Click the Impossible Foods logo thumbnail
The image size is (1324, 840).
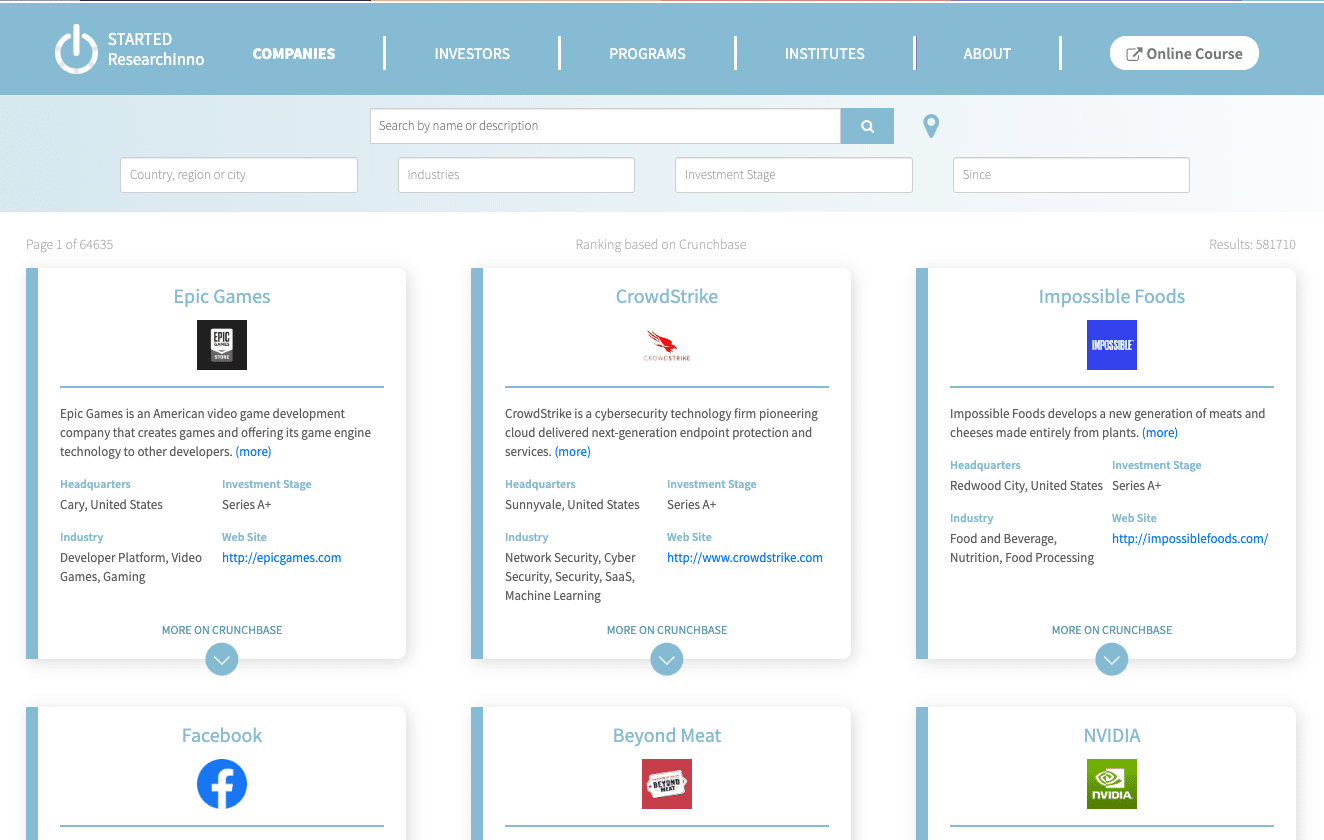(x=1112, y=345)
